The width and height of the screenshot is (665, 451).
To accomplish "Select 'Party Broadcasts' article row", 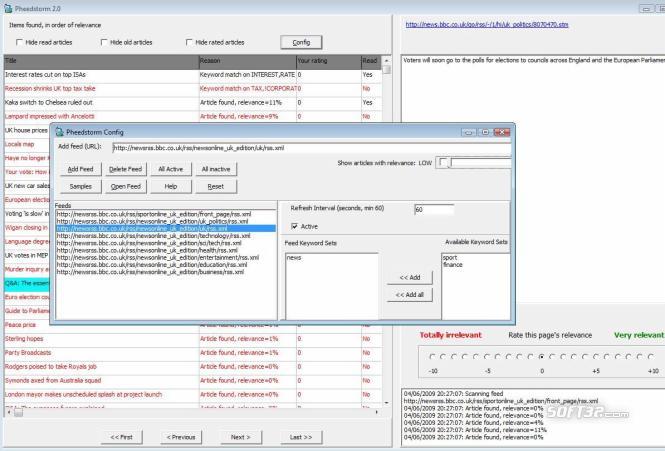I will pos(193,353).
